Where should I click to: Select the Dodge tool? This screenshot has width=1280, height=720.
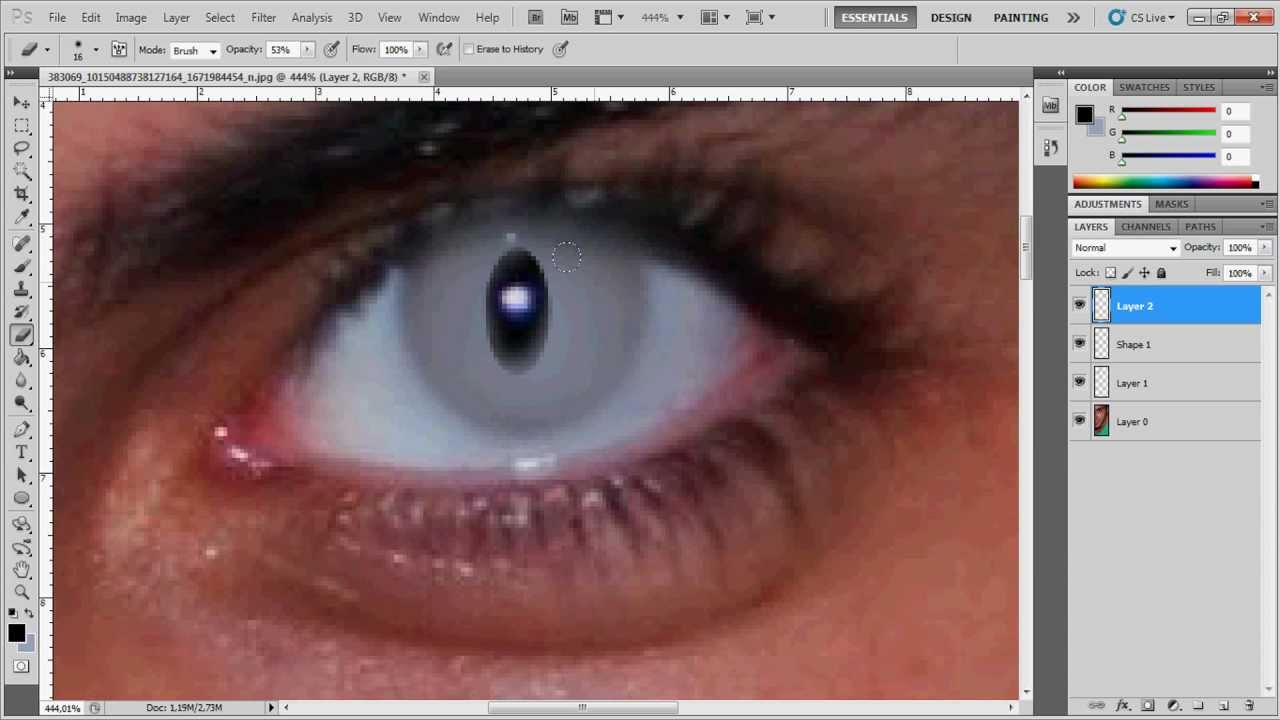point(22,404)
